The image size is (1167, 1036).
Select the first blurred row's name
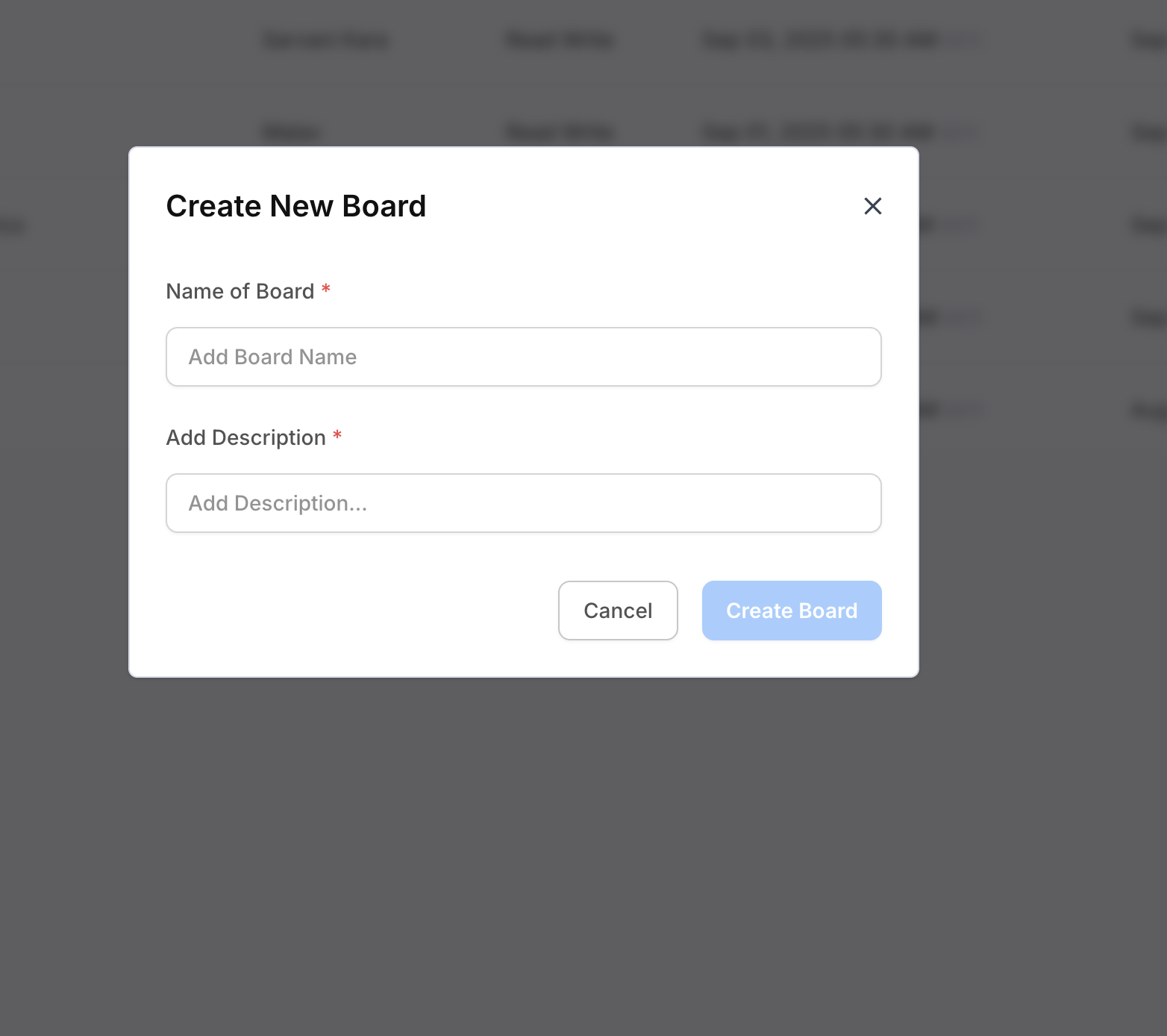326,40
